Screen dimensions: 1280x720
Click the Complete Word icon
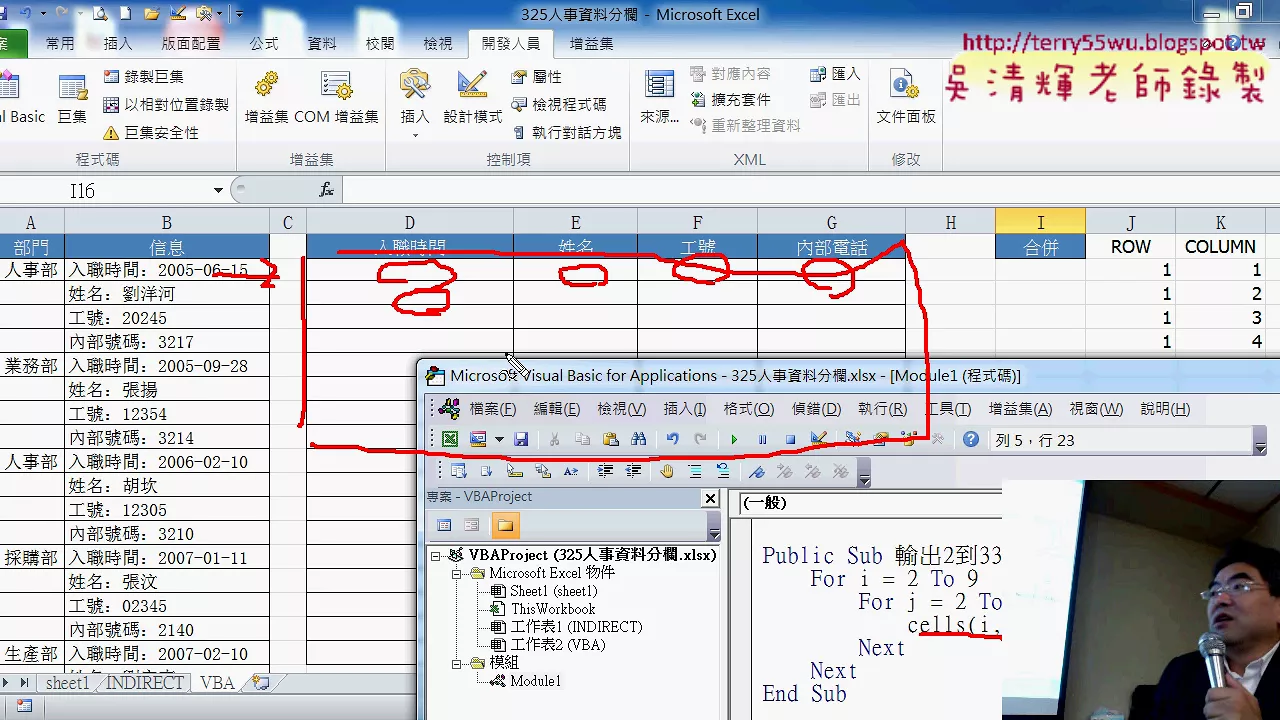click(x=570, y=471)
